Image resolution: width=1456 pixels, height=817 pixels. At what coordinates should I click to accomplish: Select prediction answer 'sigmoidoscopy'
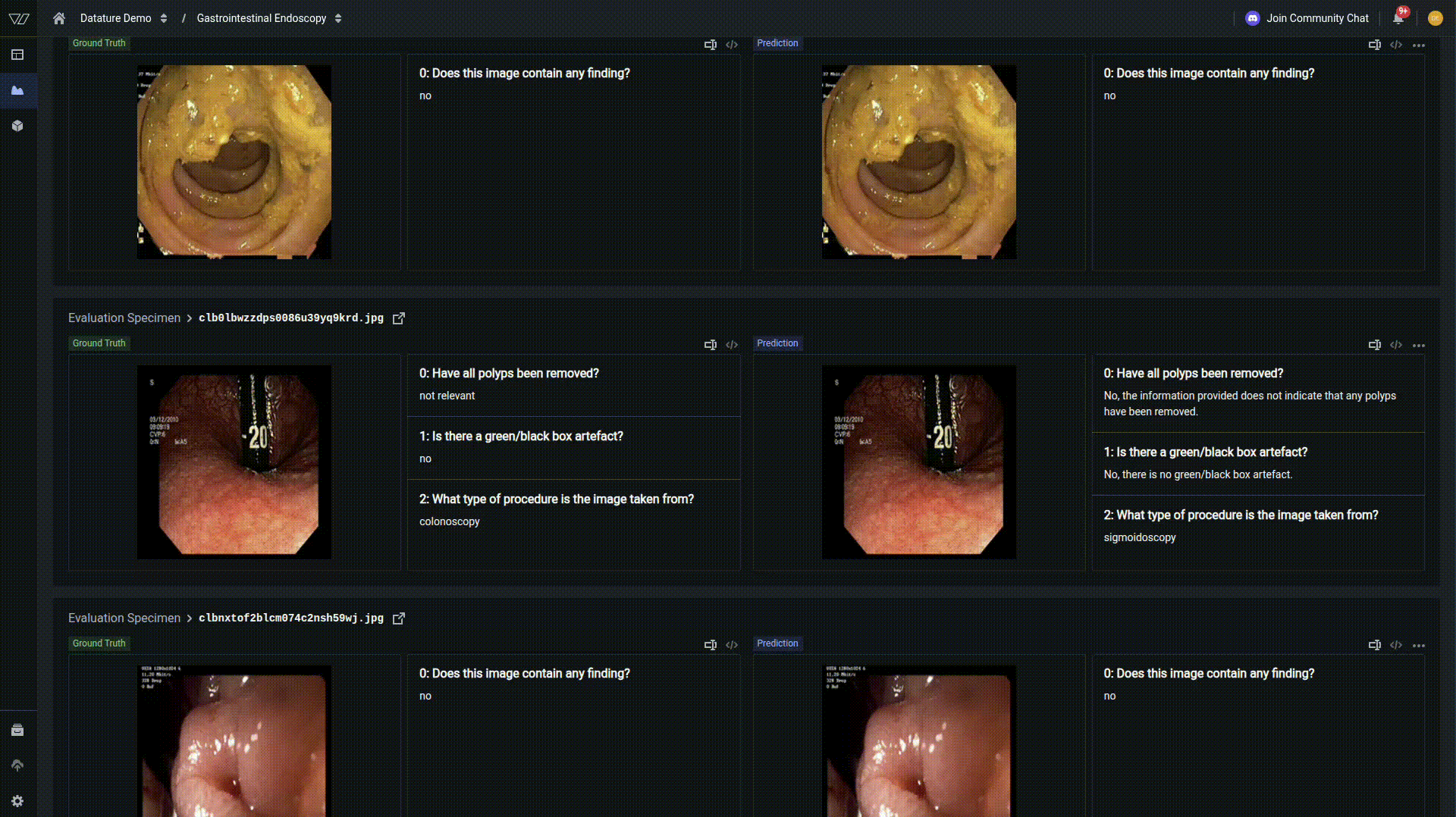coord(1140,538)
